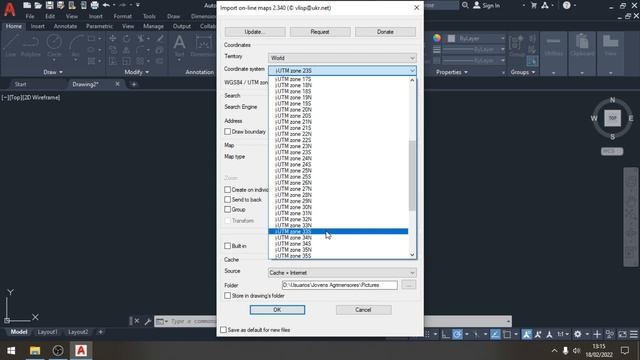This screenshot has width=640, height=360.
Task: Click the New file icon in quick access toolbar
Action: click(27, 5)
